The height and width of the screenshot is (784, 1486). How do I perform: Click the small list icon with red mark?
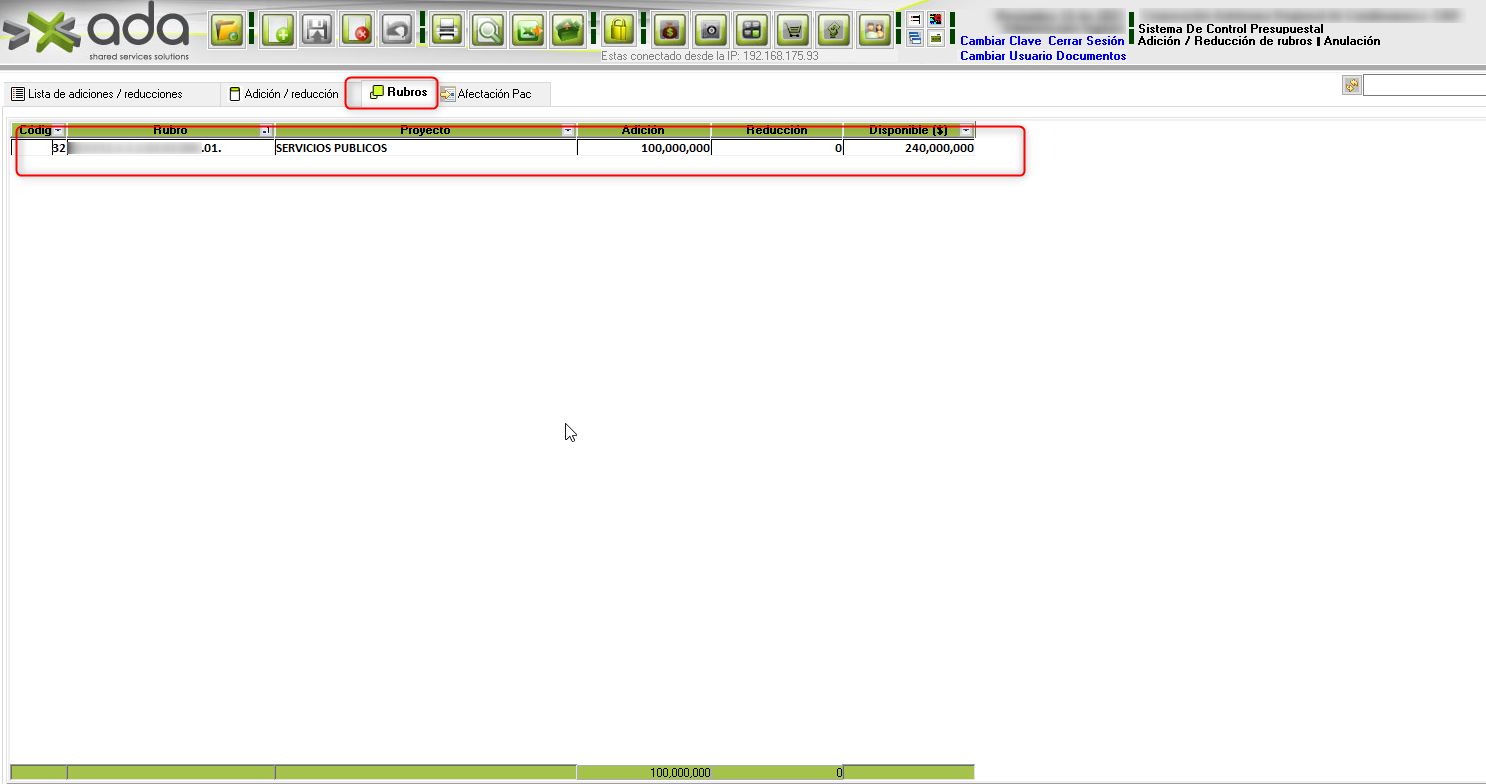click(x=915, y=20)
